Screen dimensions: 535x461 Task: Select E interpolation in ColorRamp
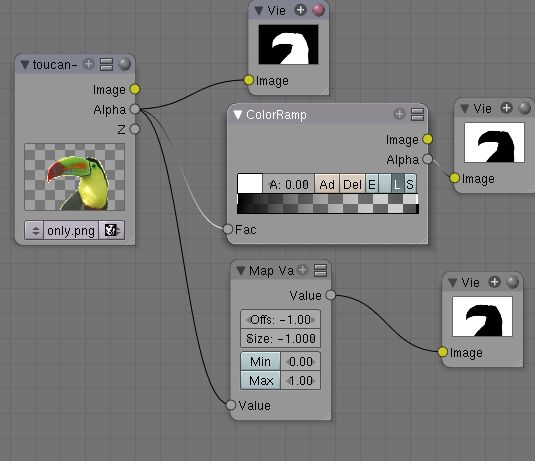372,184
